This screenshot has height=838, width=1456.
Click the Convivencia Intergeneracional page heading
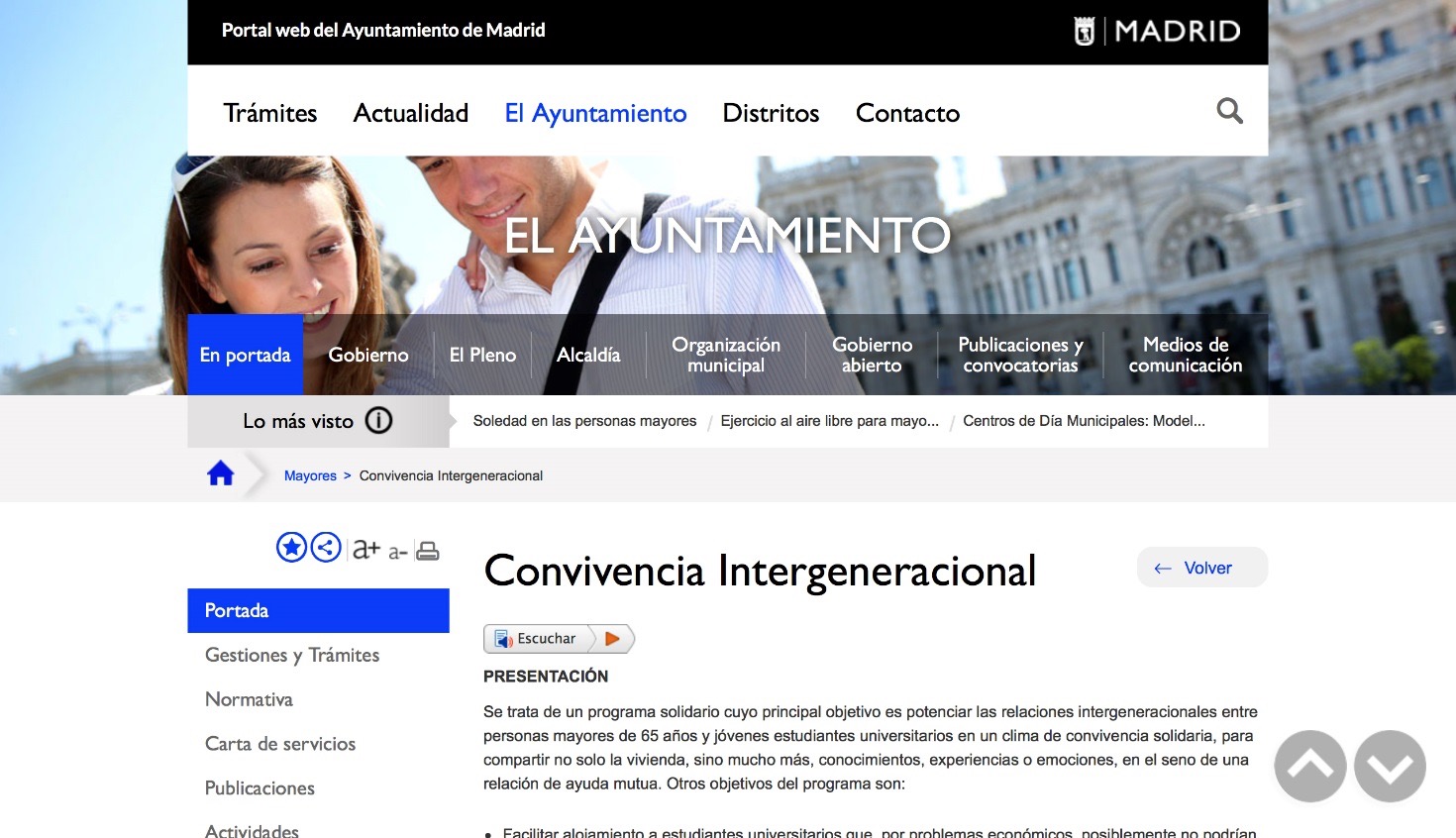click(x=760, y=572)
